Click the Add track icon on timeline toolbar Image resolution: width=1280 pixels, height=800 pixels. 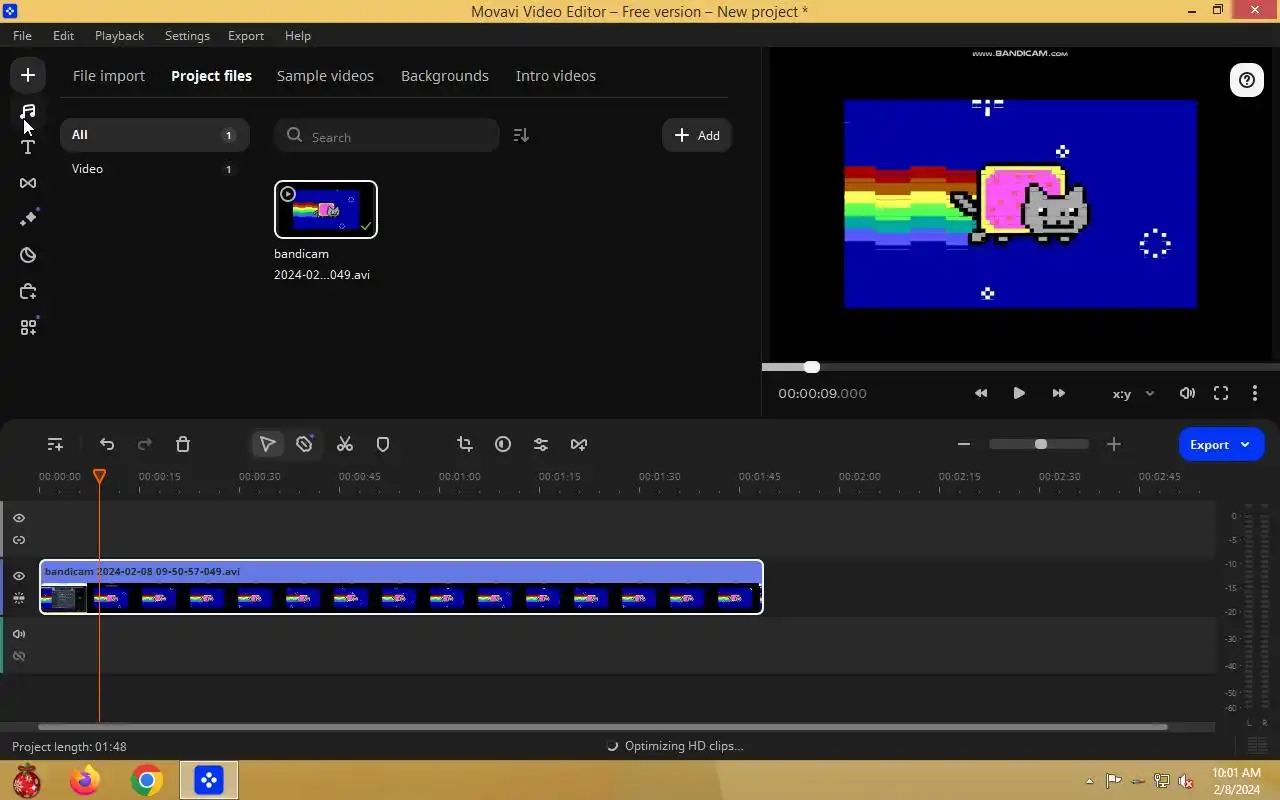click(x=55, y=444)
